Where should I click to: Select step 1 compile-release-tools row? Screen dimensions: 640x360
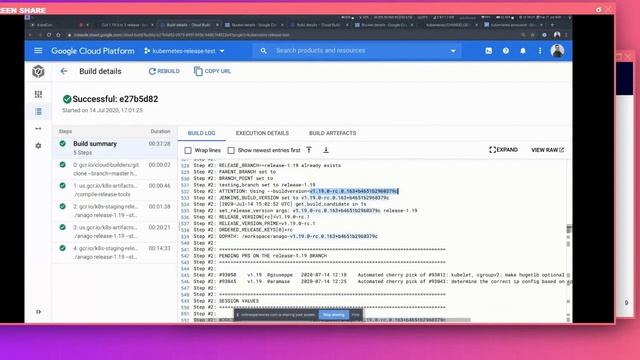(115, 190)
